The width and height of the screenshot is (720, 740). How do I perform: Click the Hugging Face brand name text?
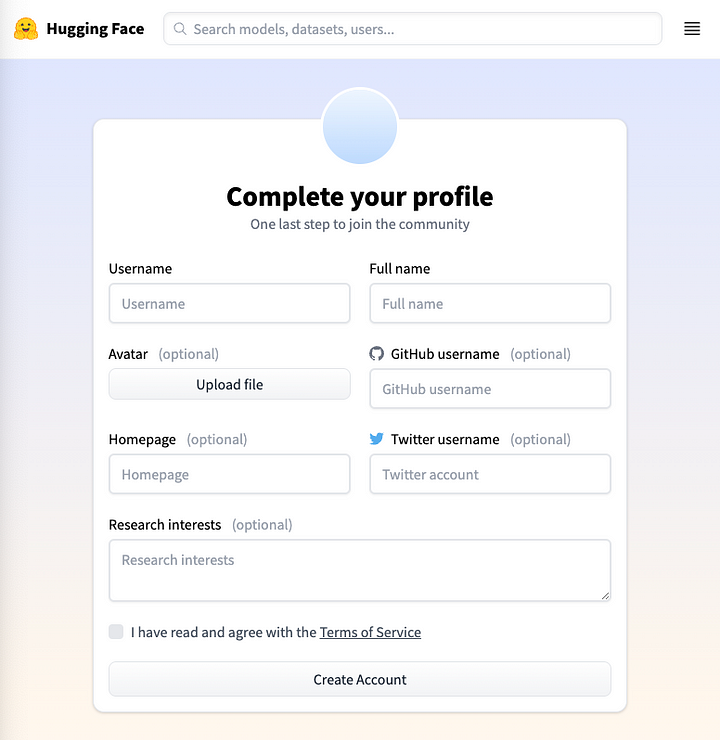coord(95,29)
